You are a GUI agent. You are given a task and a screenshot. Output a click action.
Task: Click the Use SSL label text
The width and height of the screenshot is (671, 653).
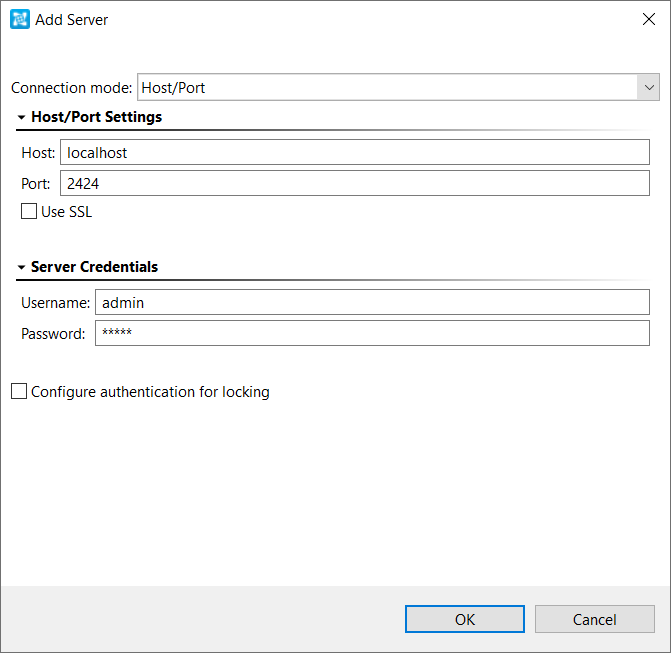coord(66,212)
